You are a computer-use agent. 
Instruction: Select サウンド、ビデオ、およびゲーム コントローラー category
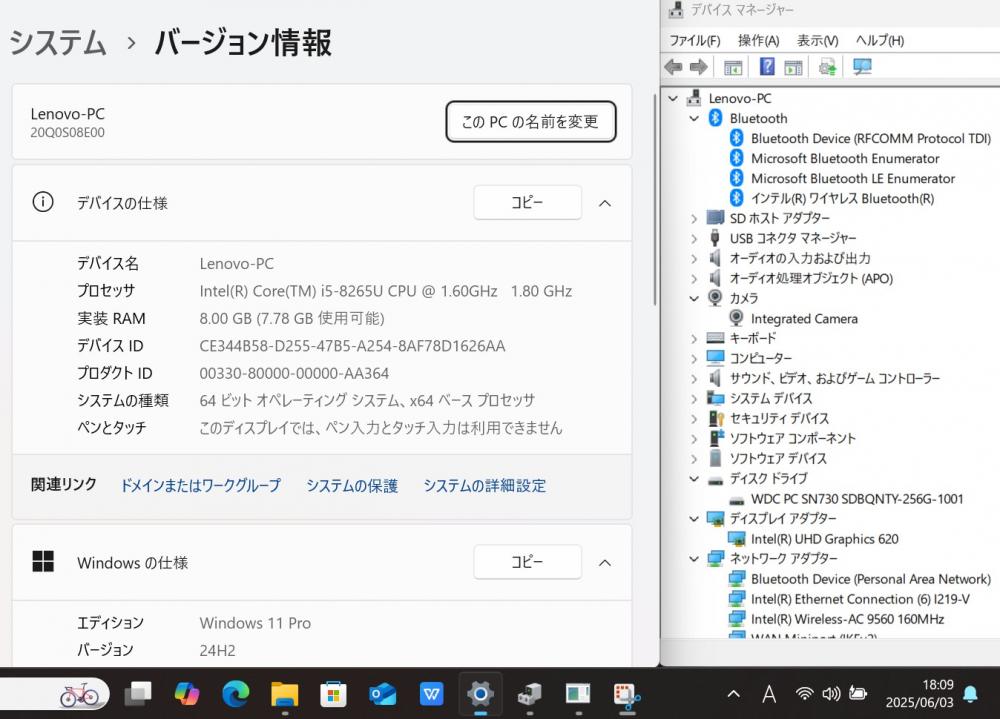click(835, 378)
